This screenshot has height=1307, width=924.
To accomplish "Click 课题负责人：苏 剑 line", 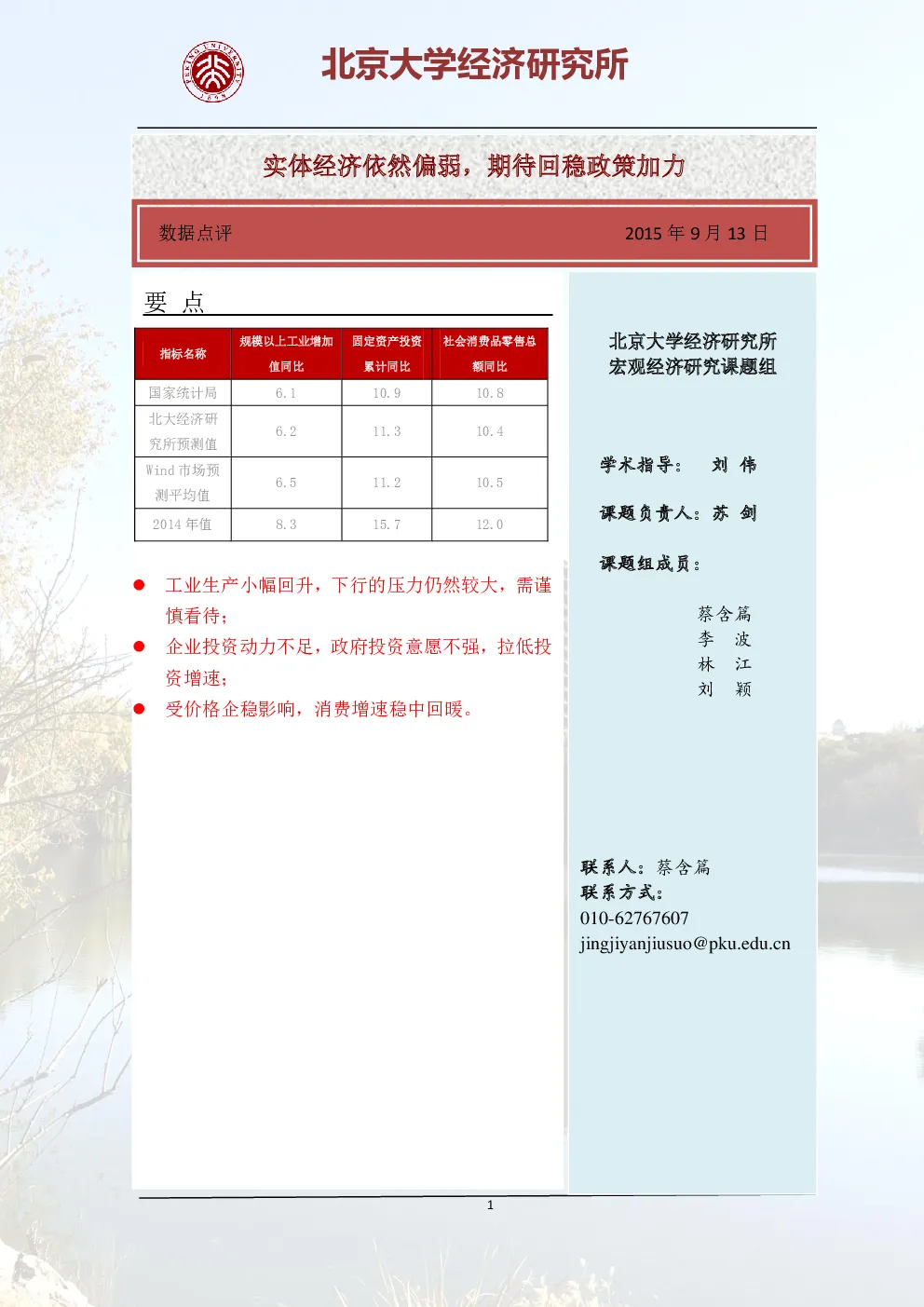I will click(x=678, y=512).
